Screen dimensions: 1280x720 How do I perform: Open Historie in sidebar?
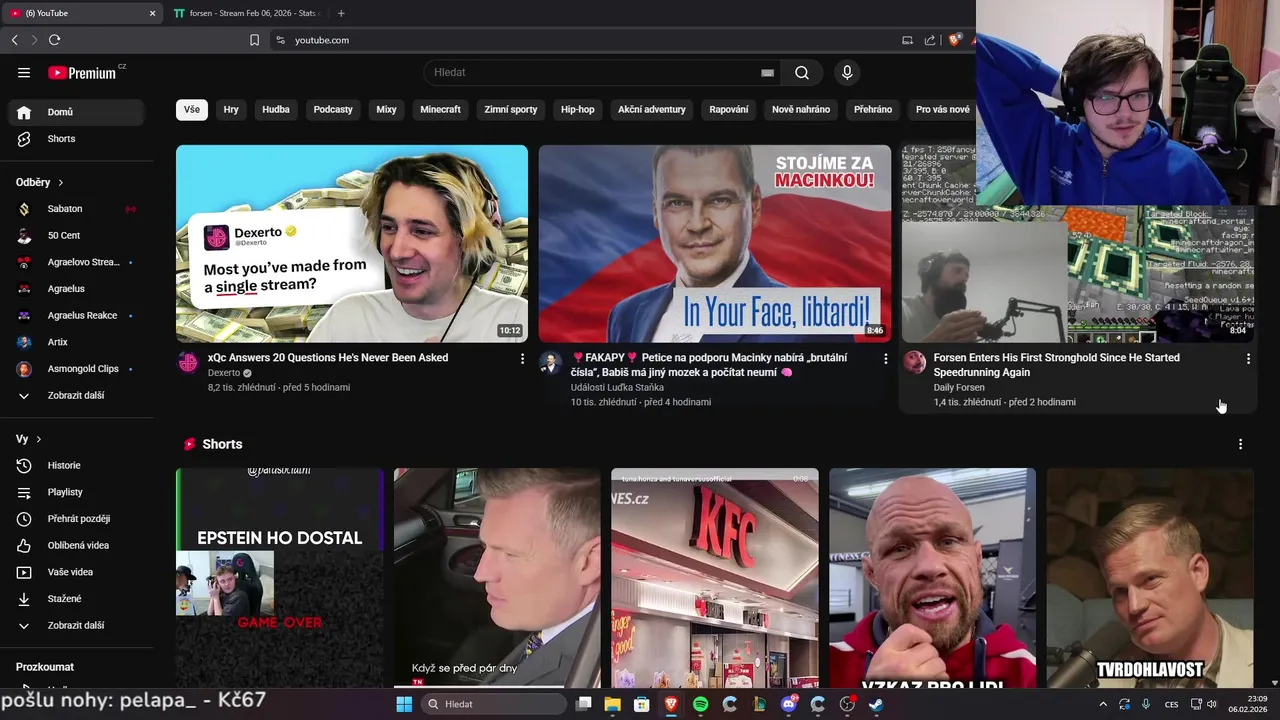77,465
